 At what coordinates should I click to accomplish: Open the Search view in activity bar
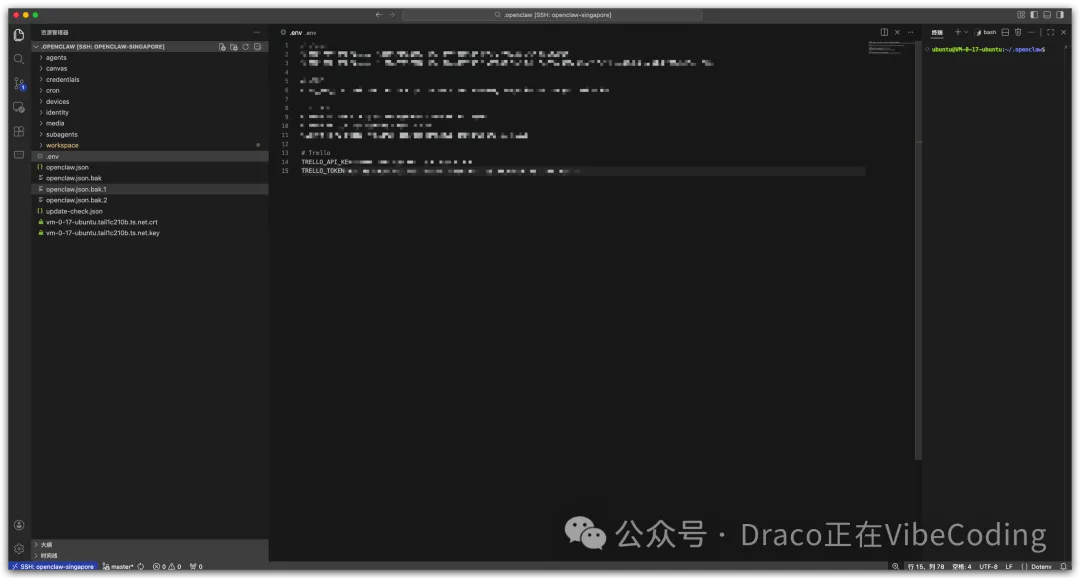coord(19,59)
